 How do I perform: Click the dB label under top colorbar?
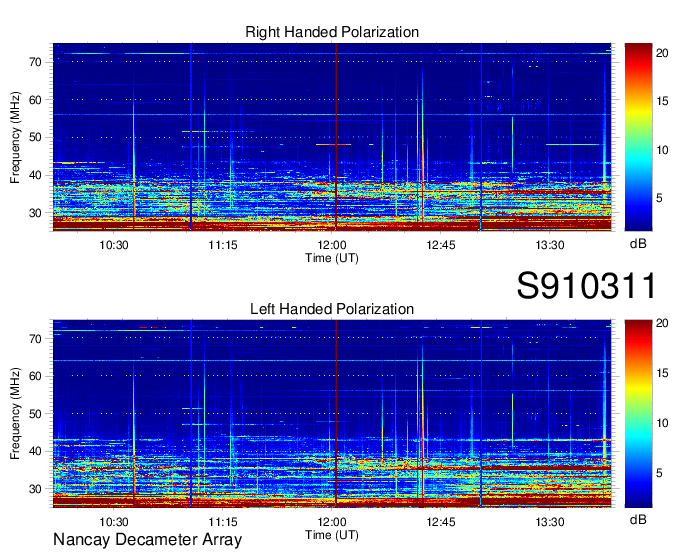(x=638, y=244)
